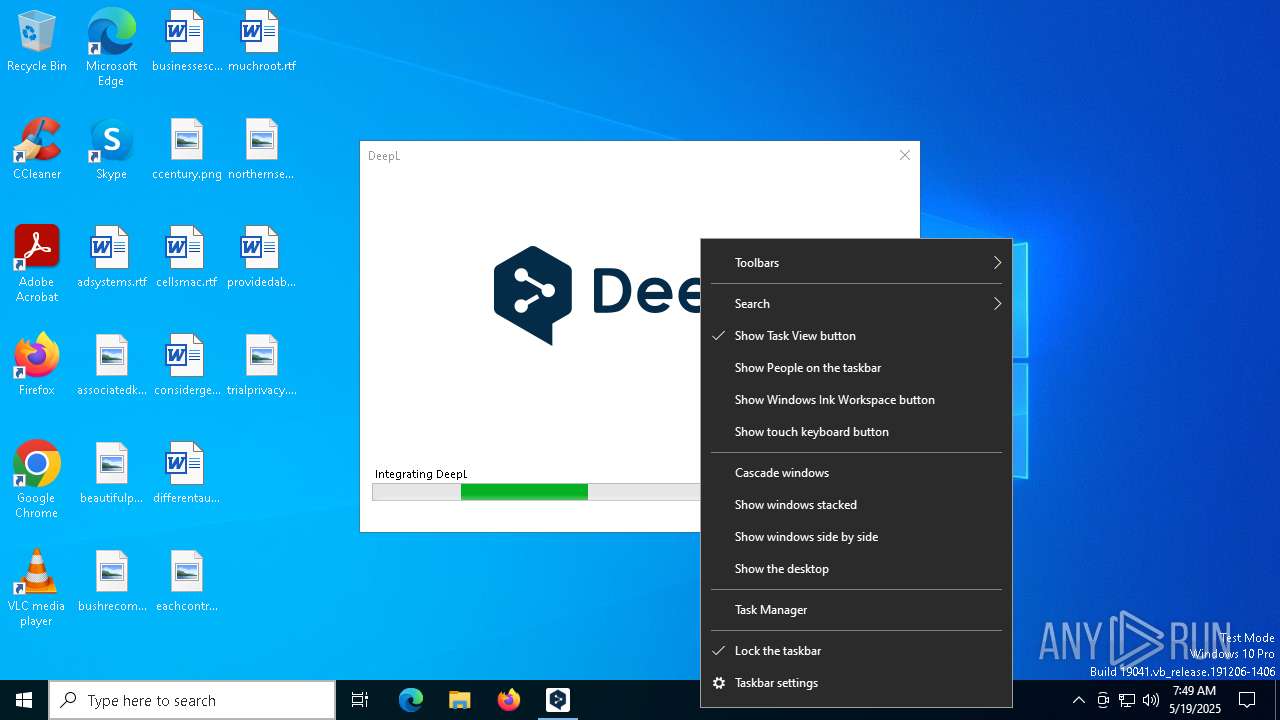Click the taskbar search box
1280x720 pixels.
pos(192,700)
